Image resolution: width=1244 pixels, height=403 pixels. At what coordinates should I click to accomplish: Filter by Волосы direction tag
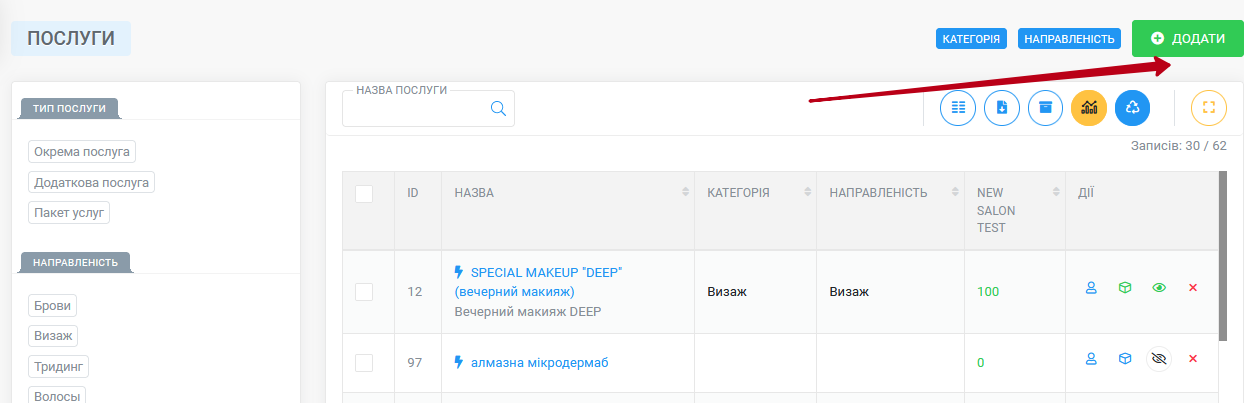point(57,394)
